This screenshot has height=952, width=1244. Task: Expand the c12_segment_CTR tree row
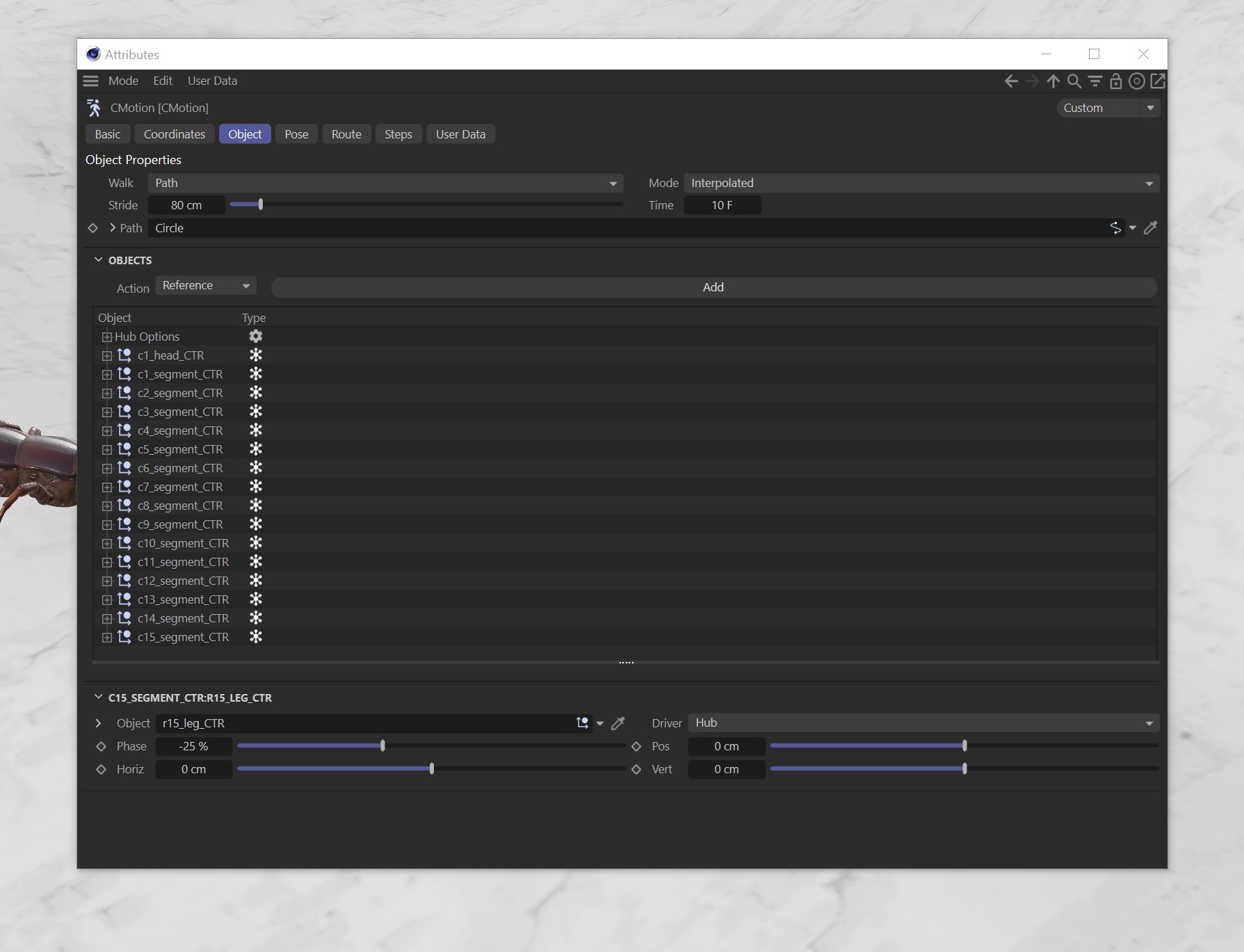pyautogui.click(x=106, y=581)
